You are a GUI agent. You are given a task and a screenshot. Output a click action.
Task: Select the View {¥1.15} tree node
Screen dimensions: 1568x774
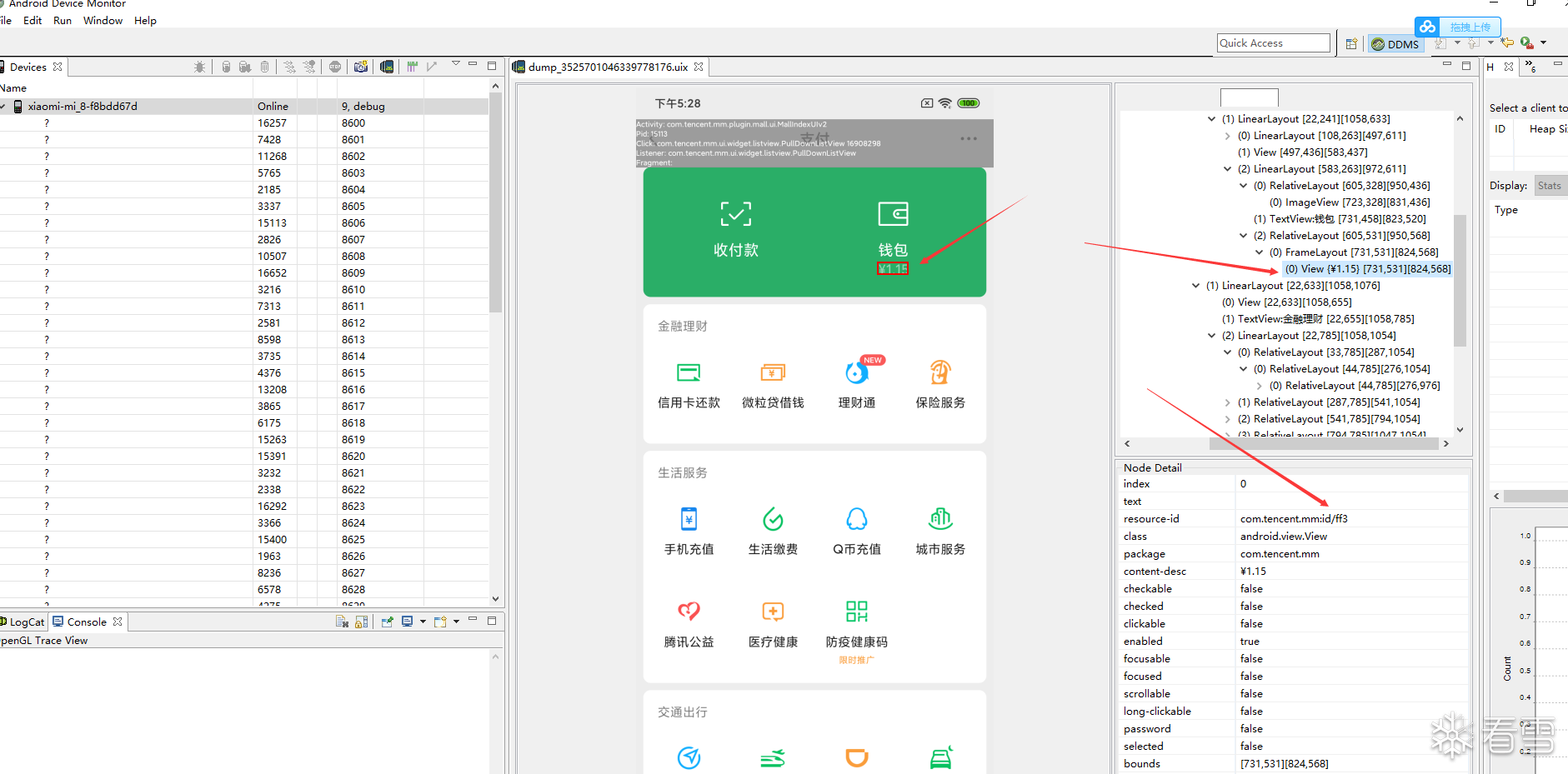1367,269
